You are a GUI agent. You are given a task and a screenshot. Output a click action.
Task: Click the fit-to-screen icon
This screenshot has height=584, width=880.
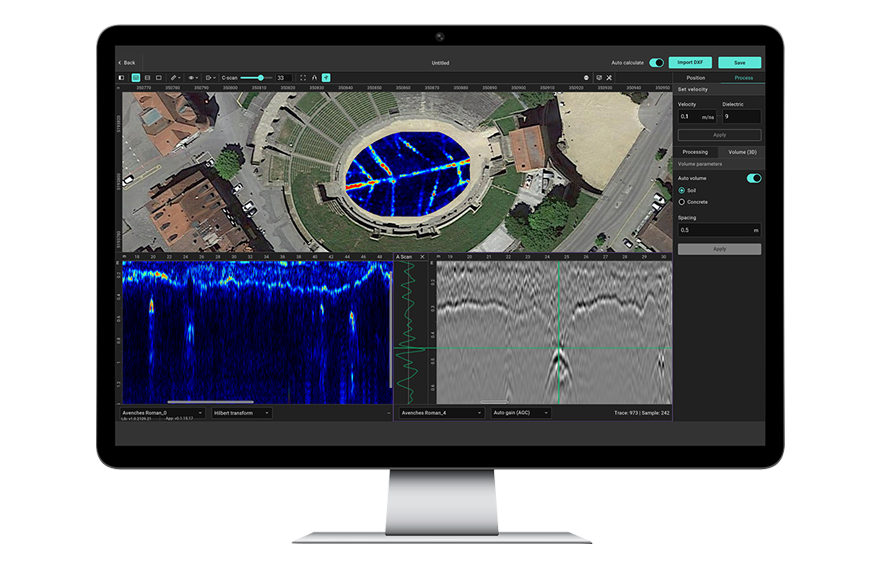pos(303,77)
